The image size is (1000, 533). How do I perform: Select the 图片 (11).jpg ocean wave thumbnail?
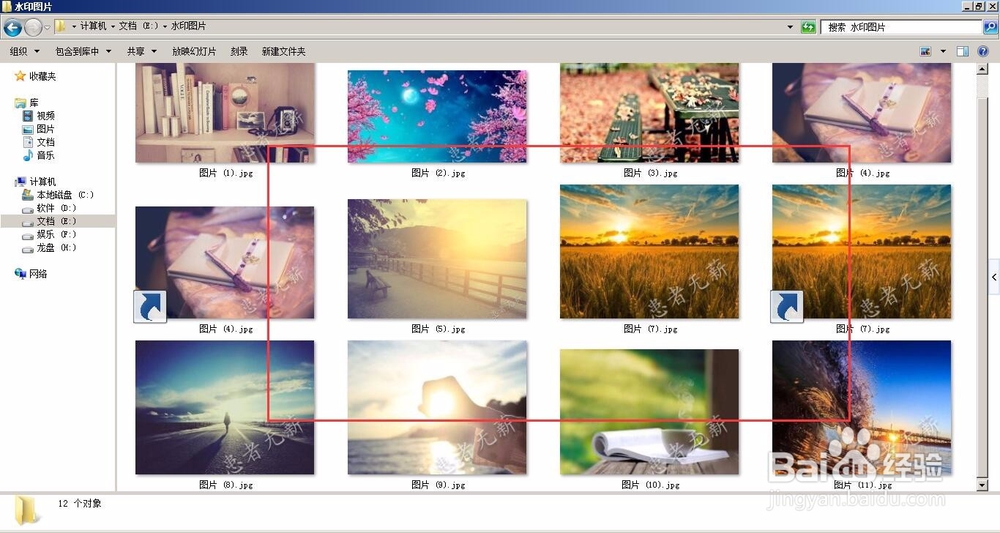click(x=862, y=407)
